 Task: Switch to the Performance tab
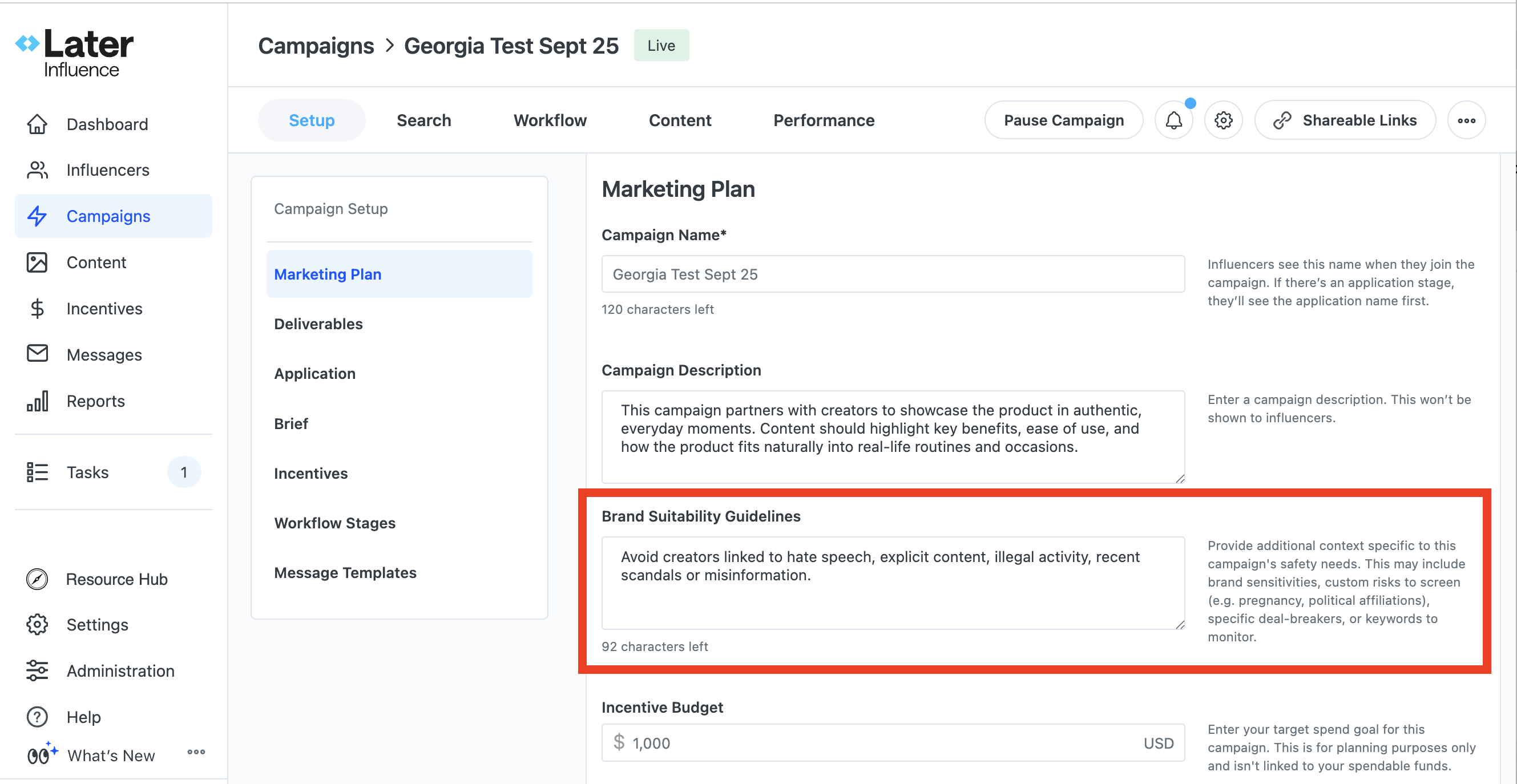(824, 120)
